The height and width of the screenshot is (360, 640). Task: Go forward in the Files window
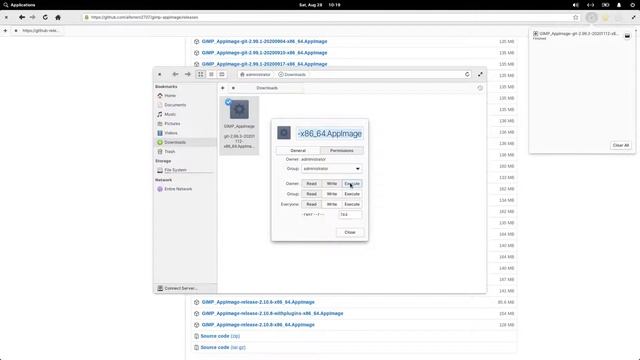point(188,74)
